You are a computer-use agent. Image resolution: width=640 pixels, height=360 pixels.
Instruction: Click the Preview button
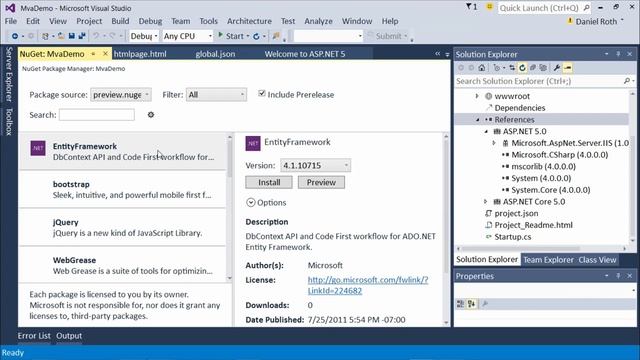321,182
